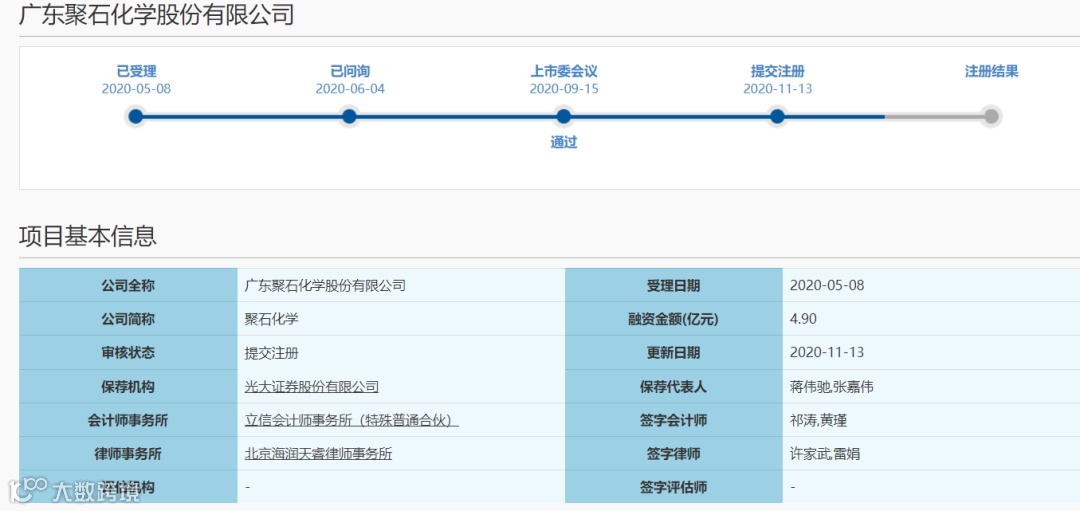Click the 签字会计师 header cell
This screenshot has width=1080, height=511.
click(674, 420)
